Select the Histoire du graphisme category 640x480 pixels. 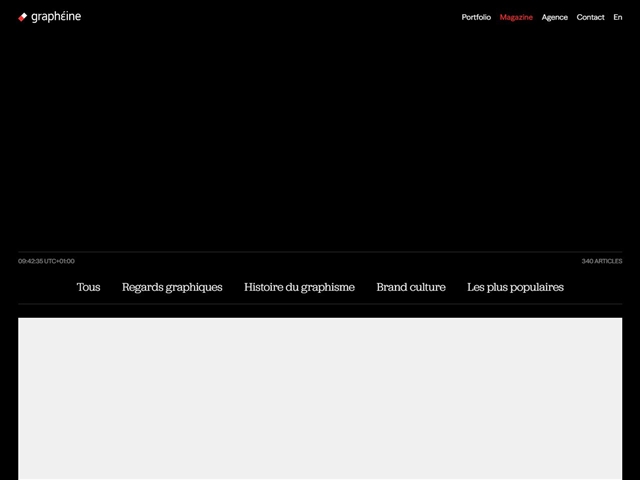point(299,287)
